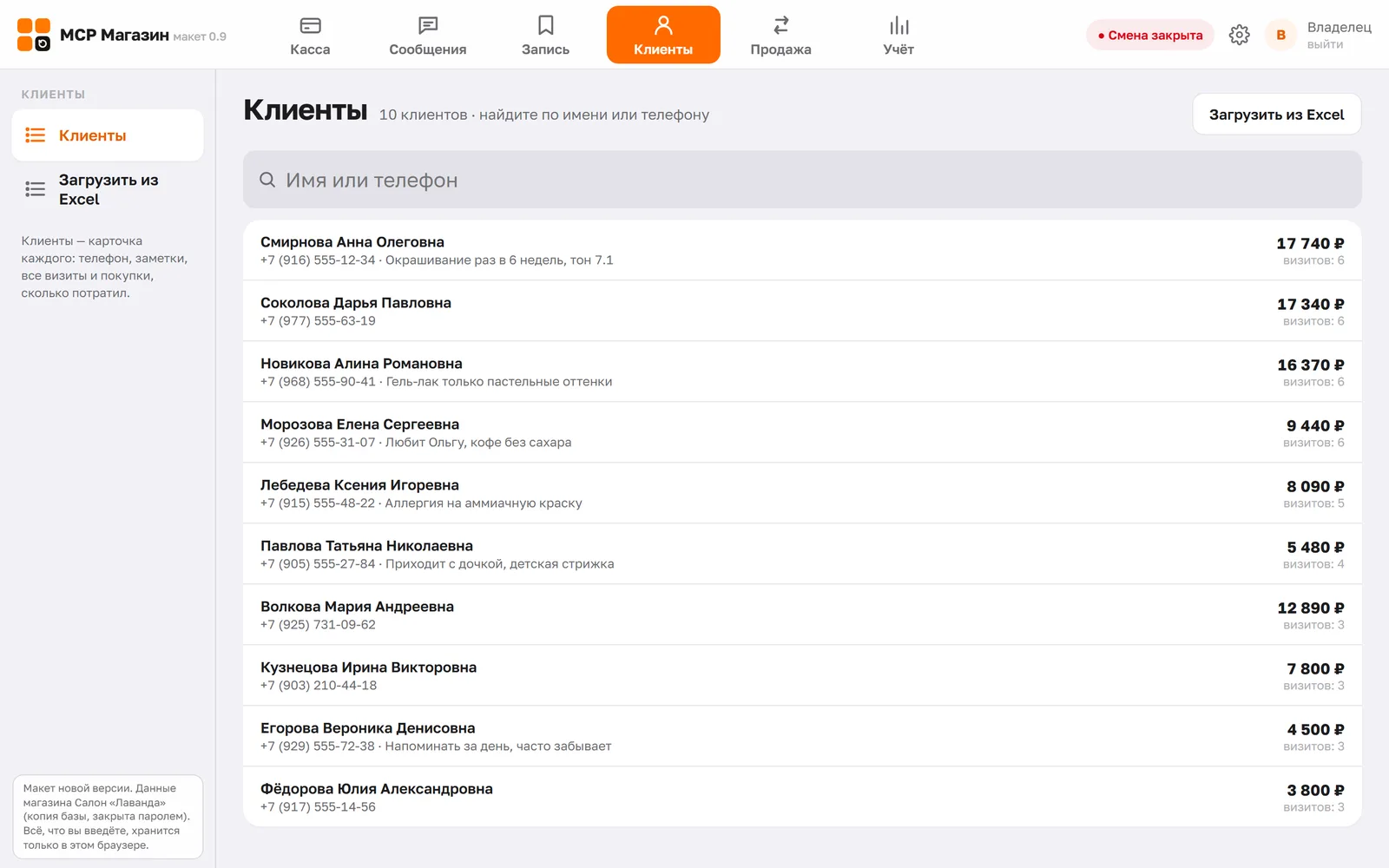Open client Морозова Елена Сергеевна
Viewport: 1389px width, 868px height.
pos(802,432)
